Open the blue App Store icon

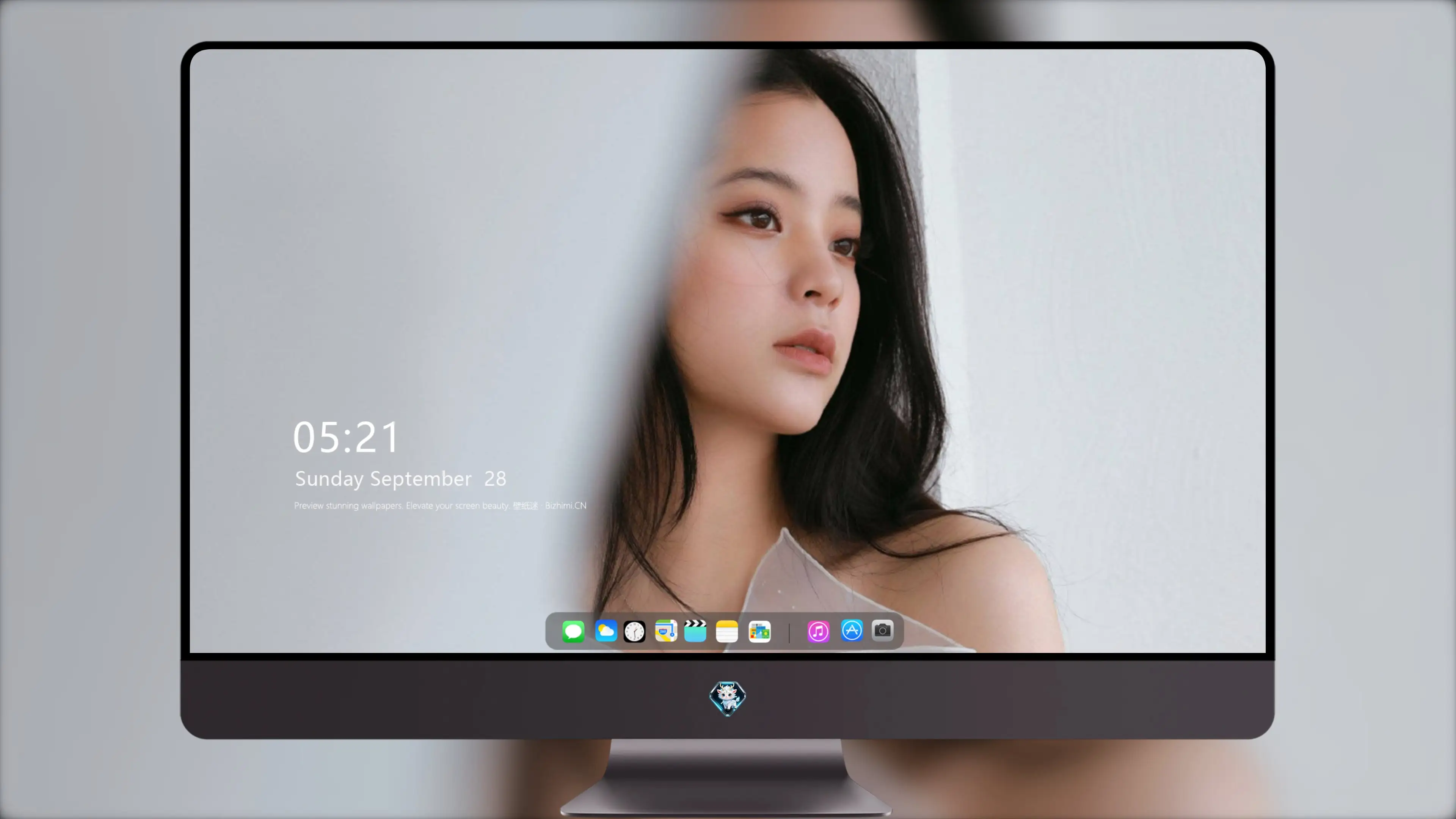852,631
